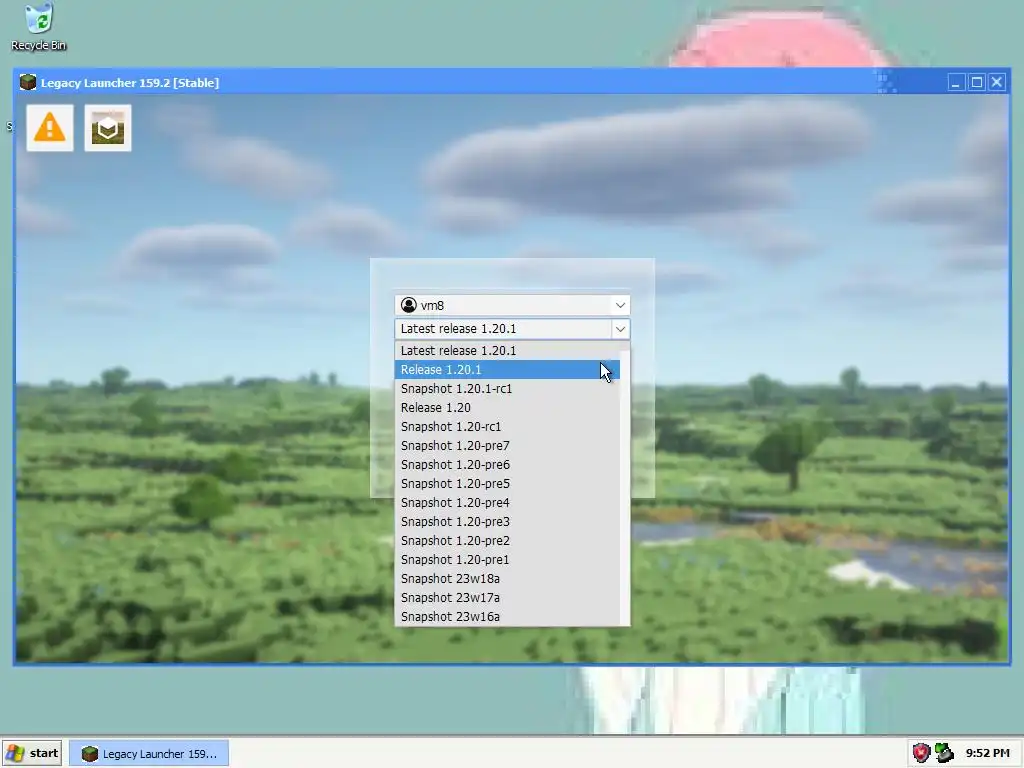Click the box package icon button
The width and height of the screenshot is (1024, 768).
[x=108, y=128]
